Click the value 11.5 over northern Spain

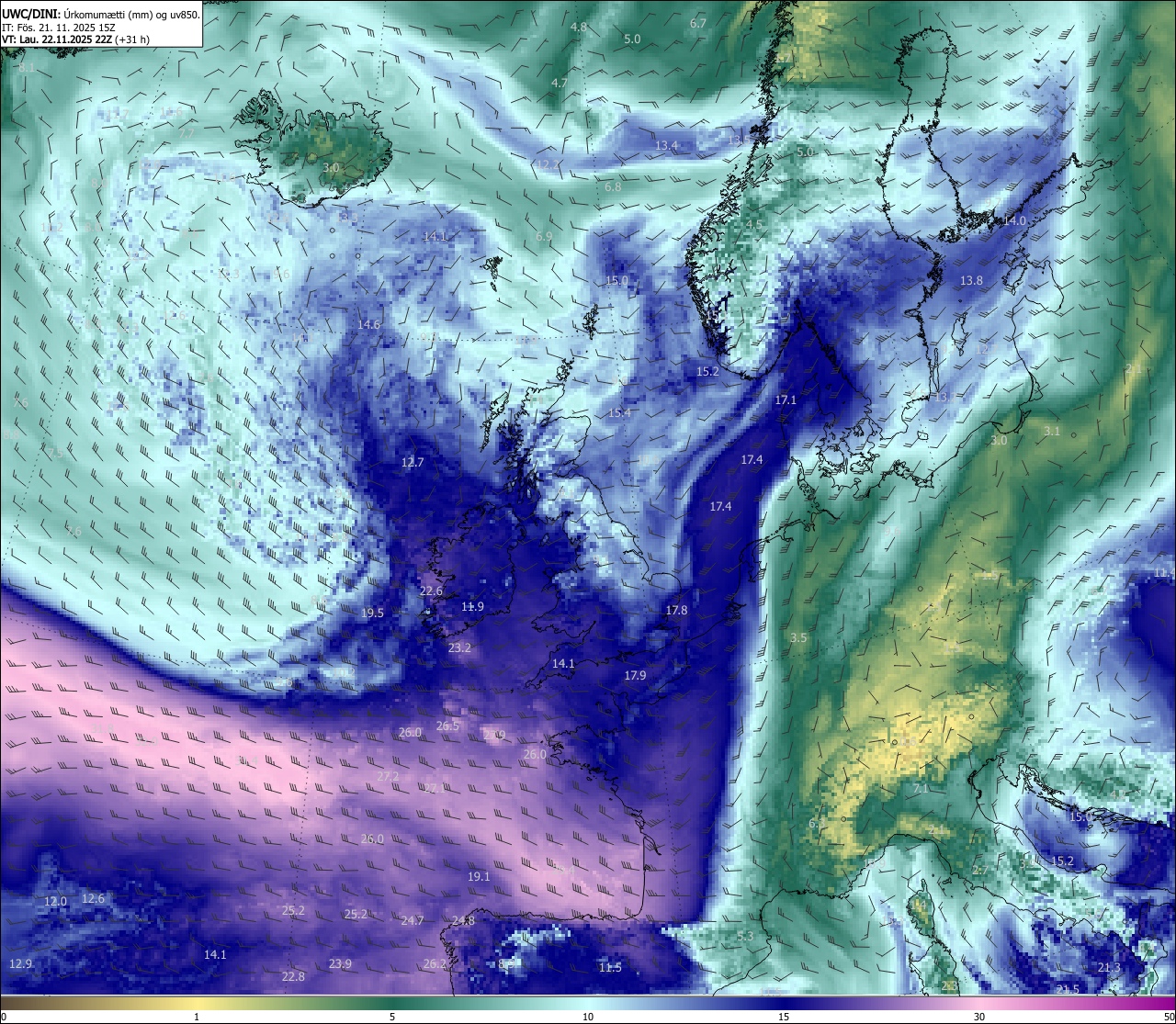[x=610, y=968]
